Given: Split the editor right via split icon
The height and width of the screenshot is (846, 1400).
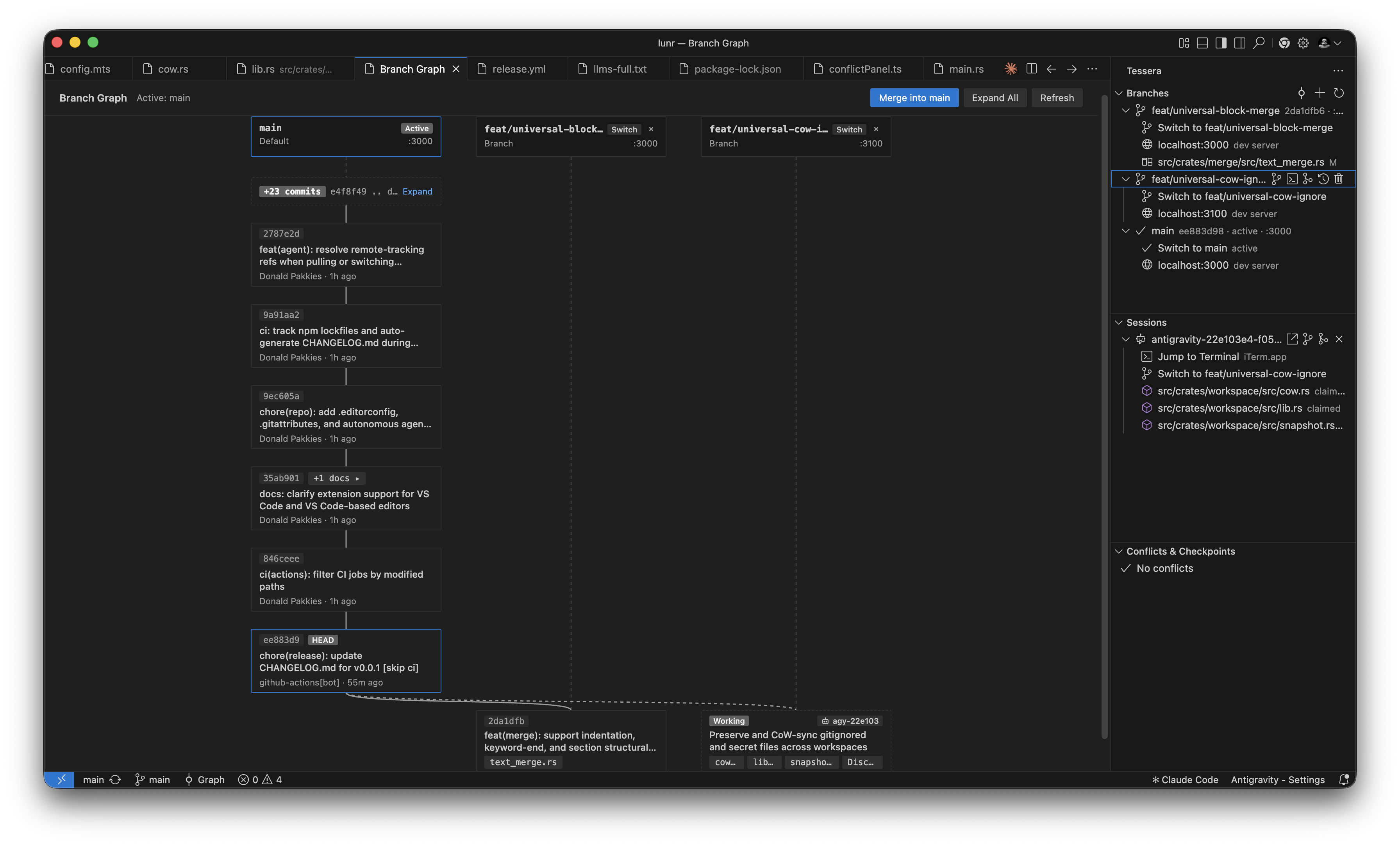Looking at the screenshot, I should pyautogui.click(x=1031, y=69).
